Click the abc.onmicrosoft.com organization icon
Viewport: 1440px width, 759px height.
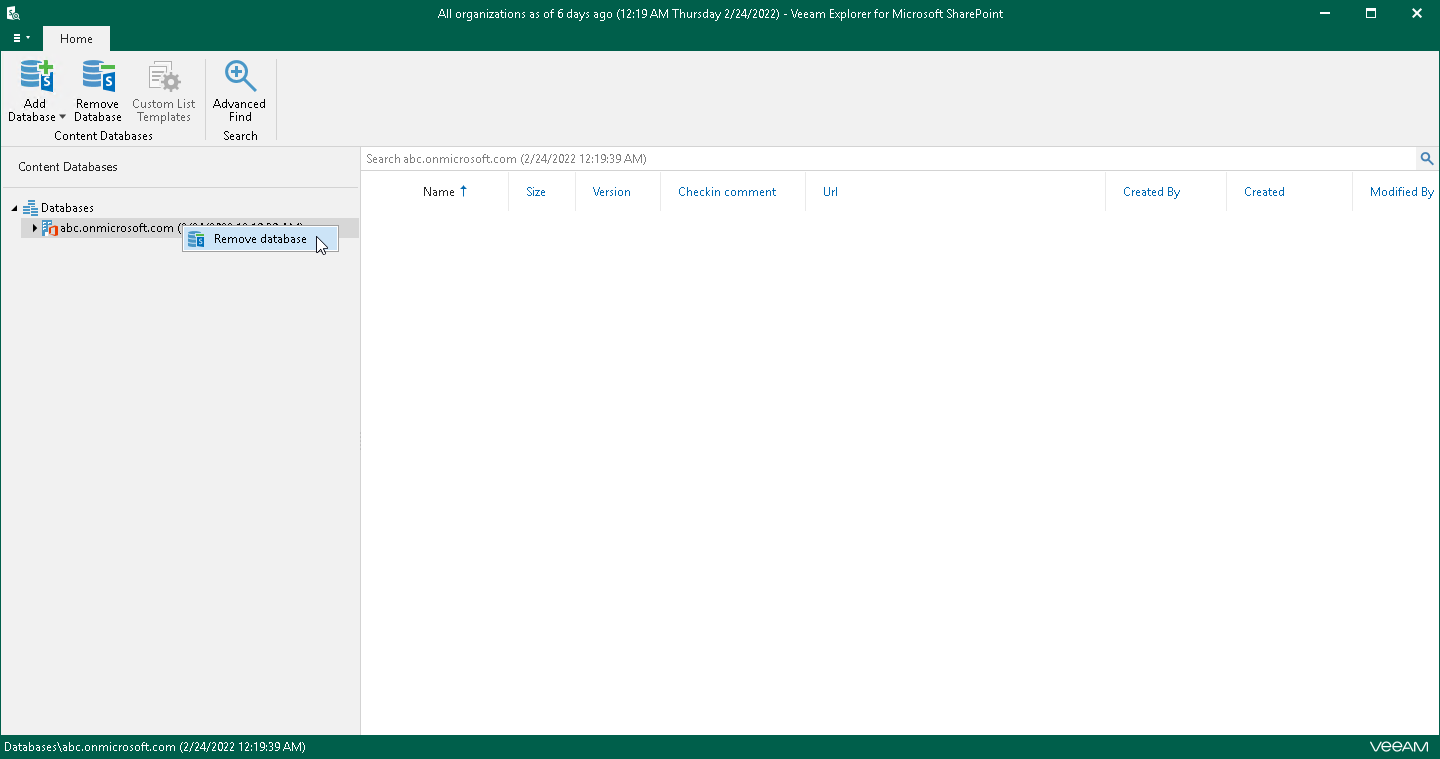(x=50, y=228)
